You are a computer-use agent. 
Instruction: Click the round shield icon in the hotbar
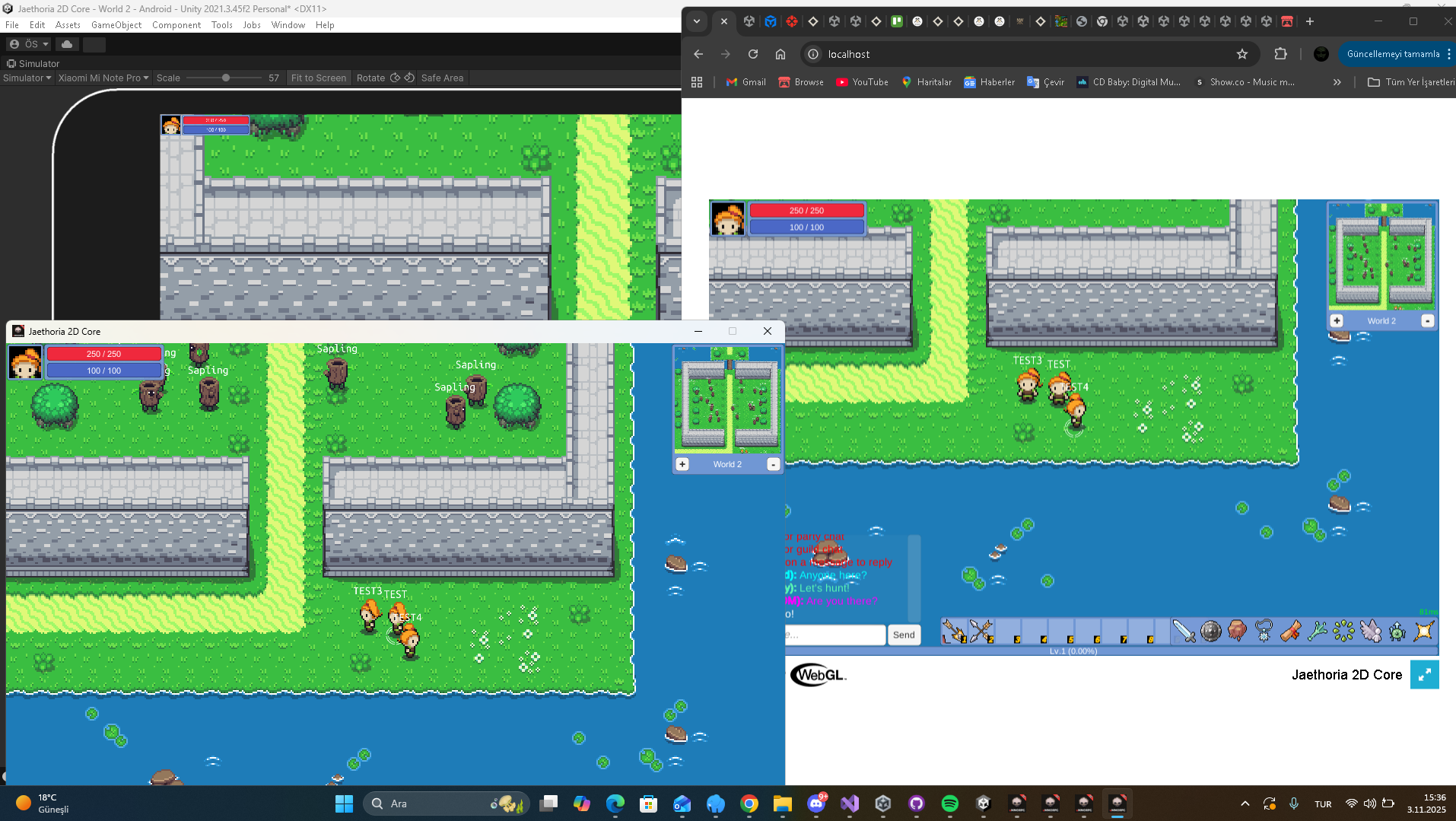tap(1210, 632)
